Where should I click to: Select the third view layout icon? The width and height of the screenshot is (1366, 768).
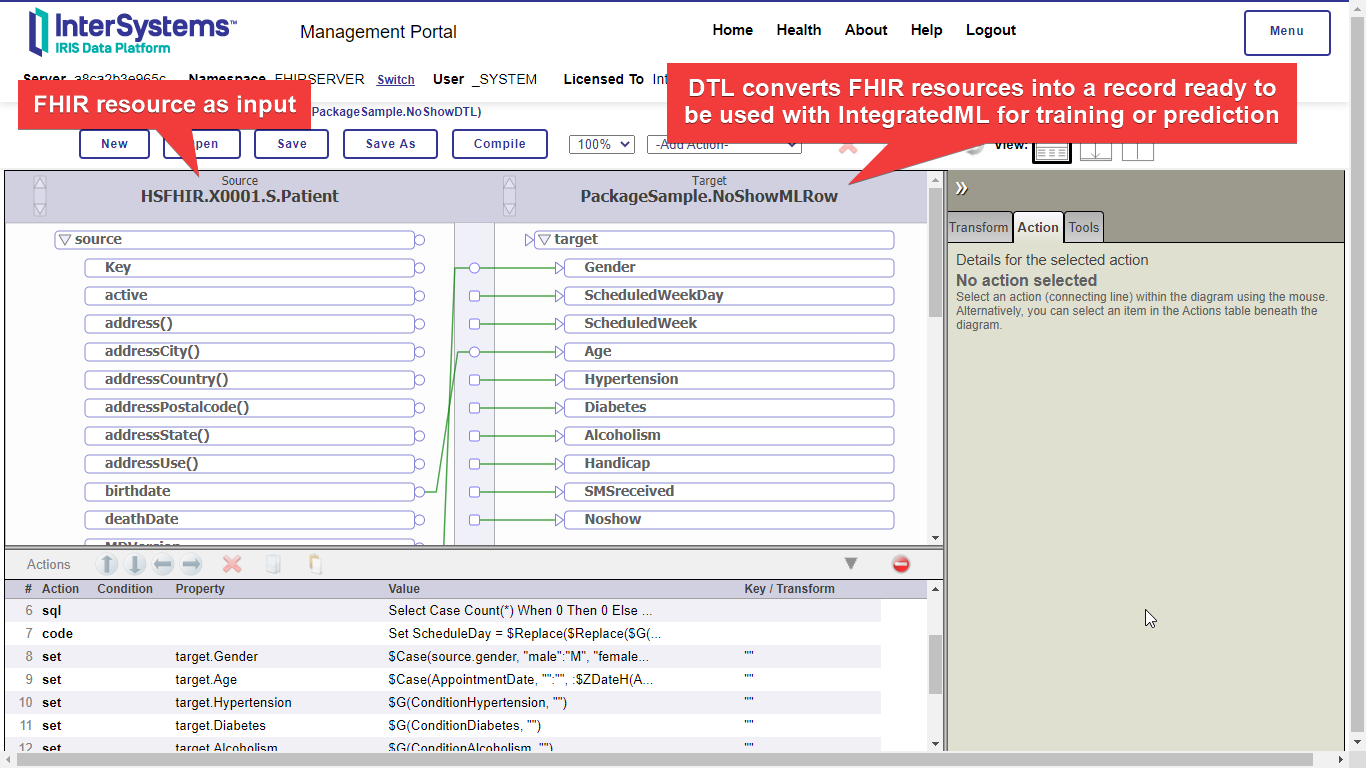click(x=1138, y=151)
